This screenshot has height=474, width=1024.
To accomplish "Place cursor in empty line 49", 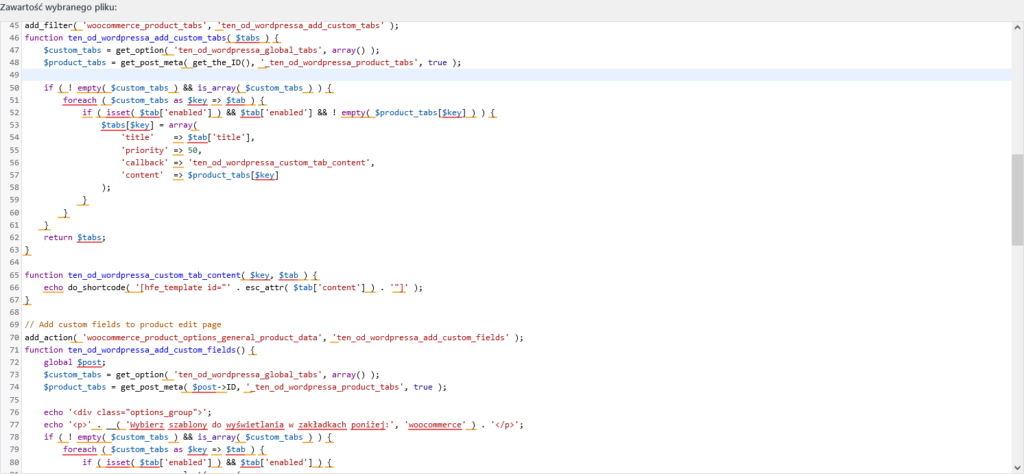I will point(516,75).
